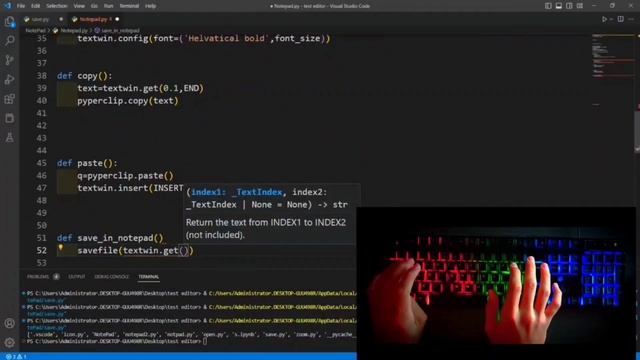This screenshot has width=640, height=360.
Task: Open Customize Layout icon
Action: (x=580, y=6)
